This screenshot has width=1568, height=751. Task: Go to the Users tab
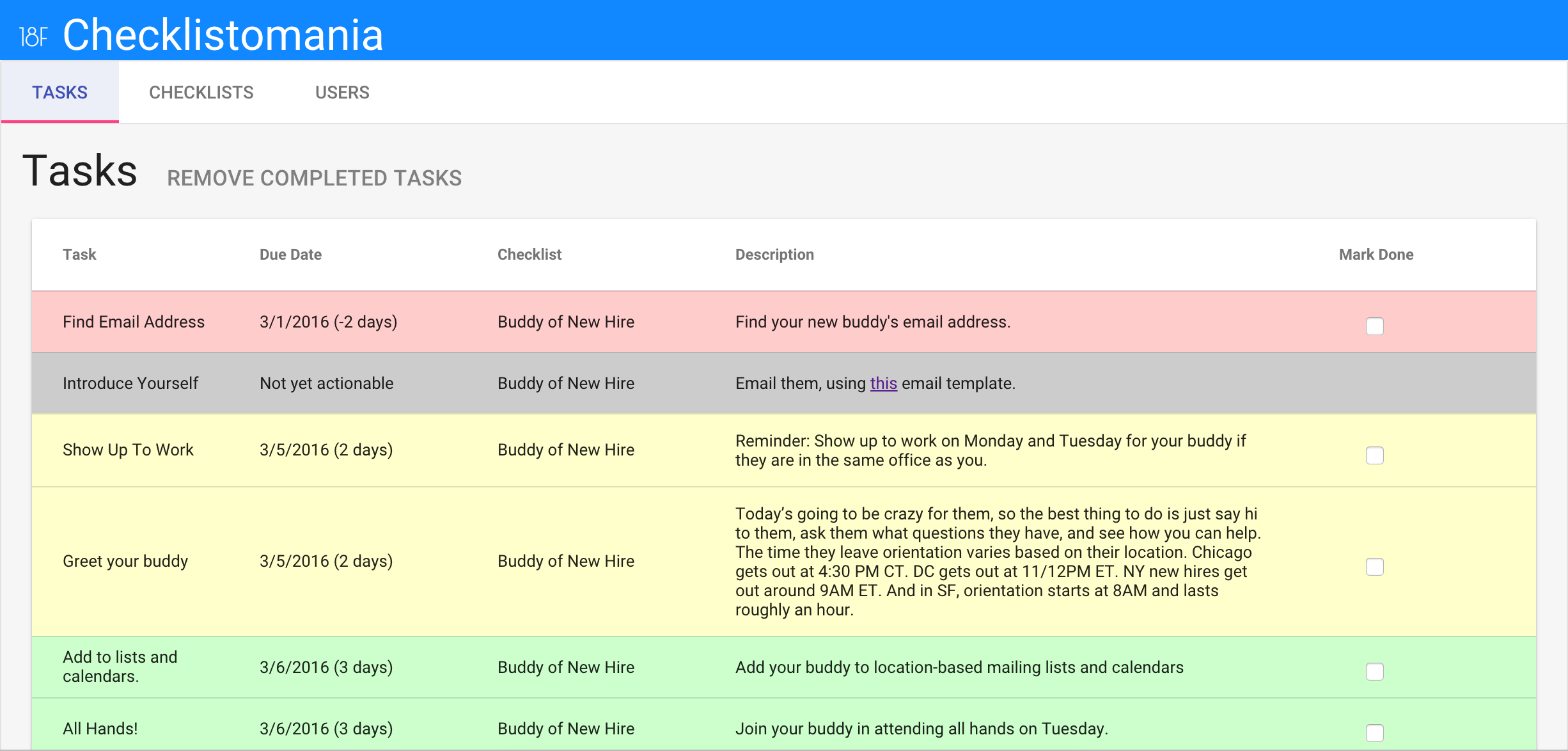click(342, 93)
